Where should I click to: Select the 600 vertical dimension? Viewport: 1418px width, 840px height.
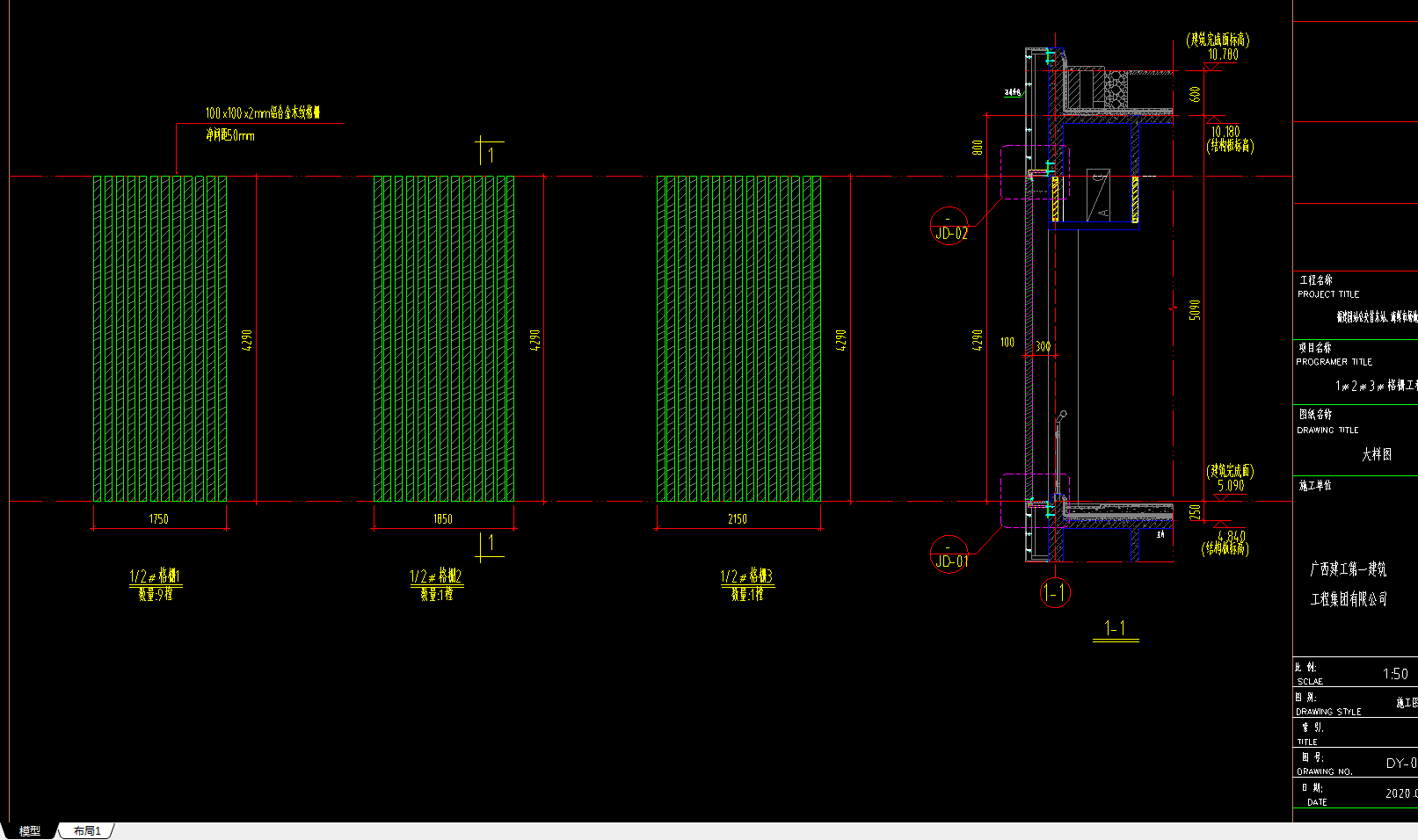[1195, 93]
